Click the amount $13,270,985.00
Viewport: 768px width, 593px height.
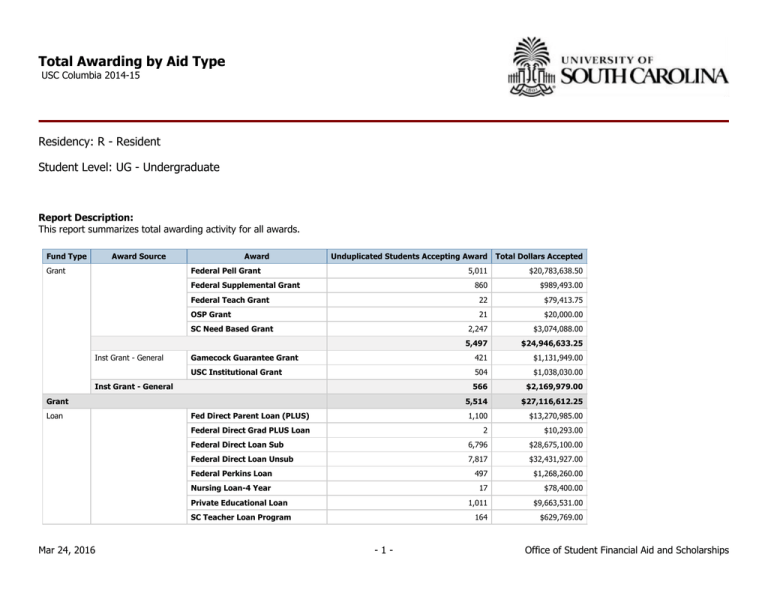(556, 416)
